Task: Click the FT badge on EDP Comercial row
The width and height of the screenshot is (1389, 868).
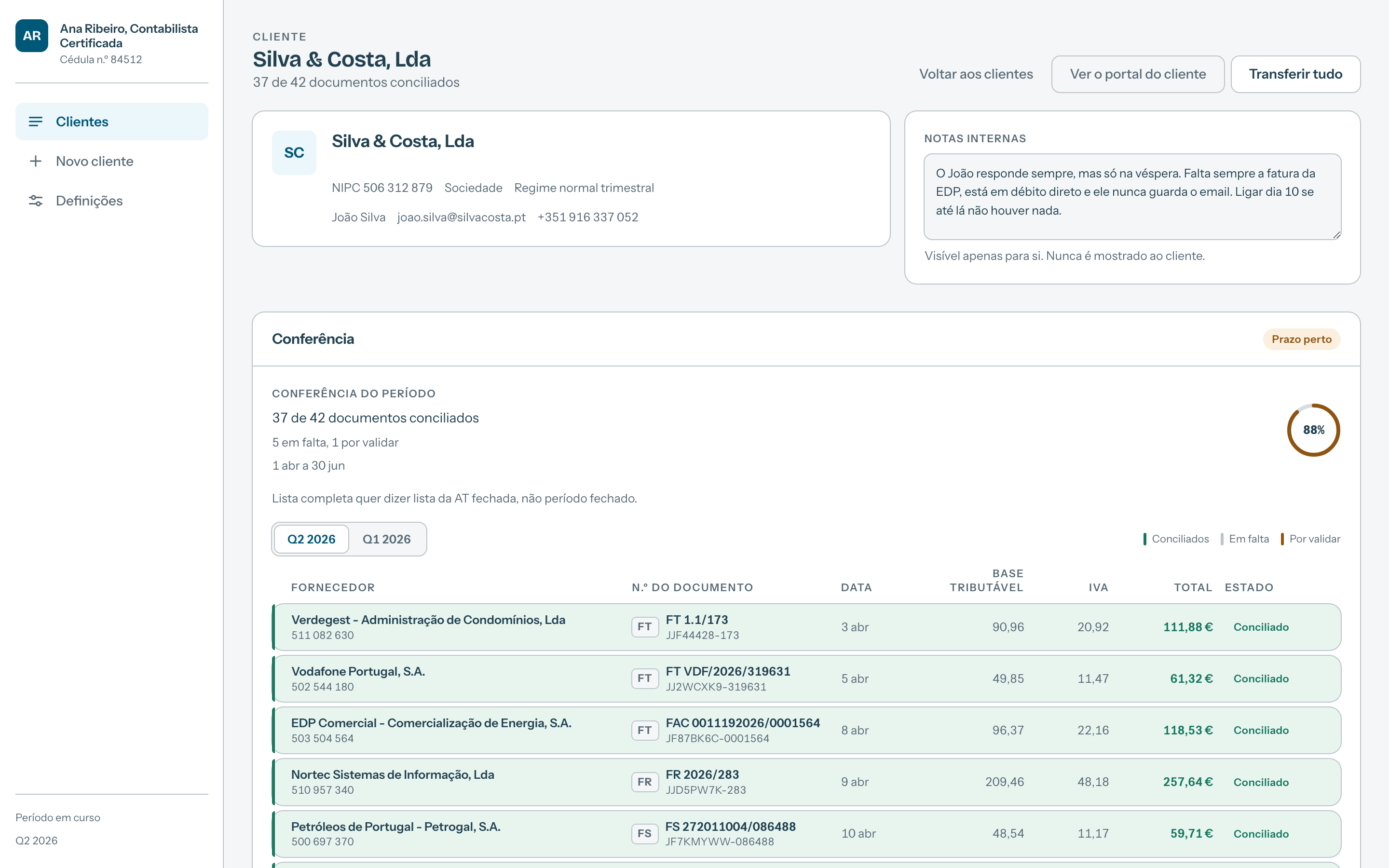Action: (x=644, y=730)
